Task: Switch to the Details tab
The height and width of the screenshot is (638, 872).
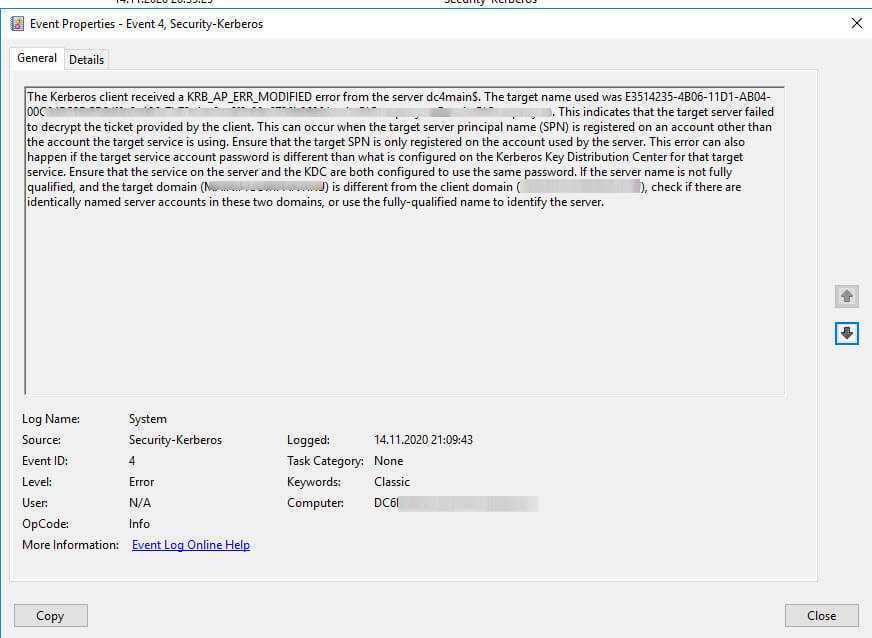Action: coord(86,59)
